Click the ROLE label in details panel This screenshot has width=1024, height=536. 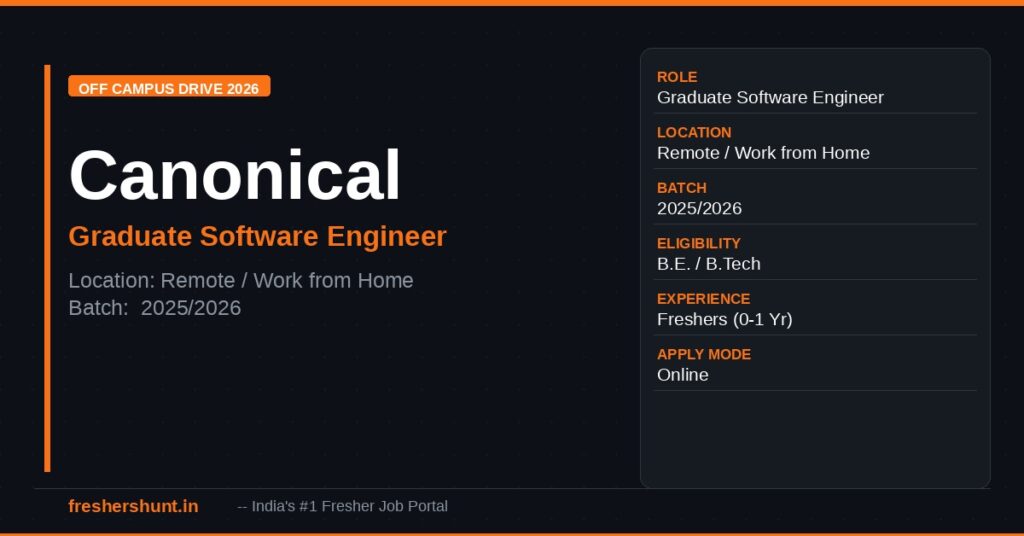(x=677, y=77)
